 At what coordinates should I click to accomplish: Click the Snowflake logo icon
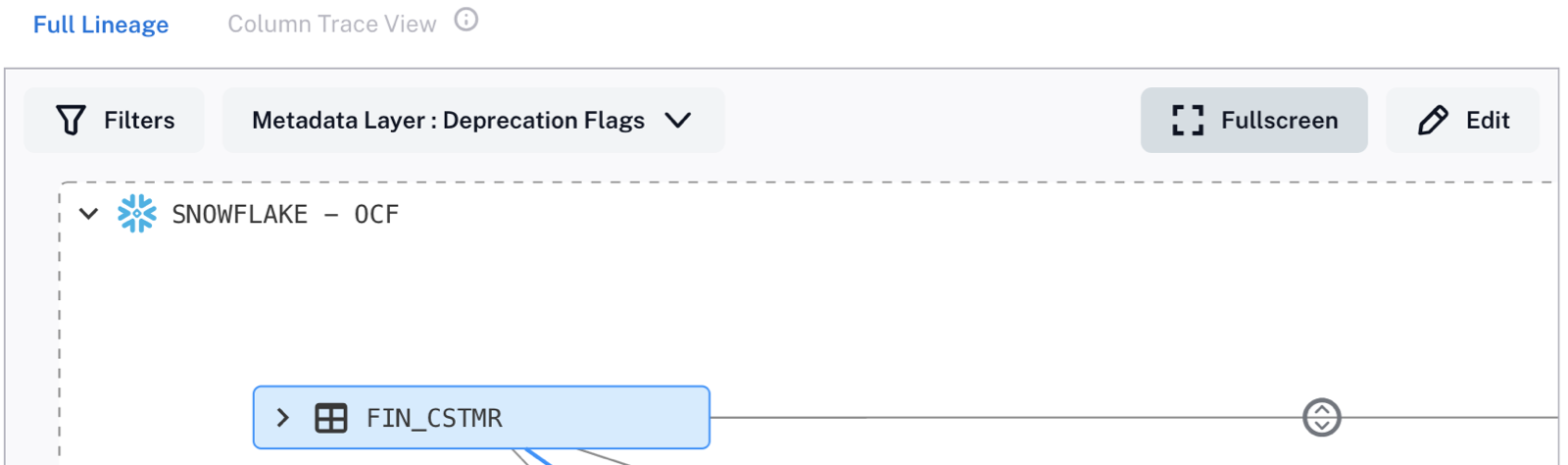136,214
